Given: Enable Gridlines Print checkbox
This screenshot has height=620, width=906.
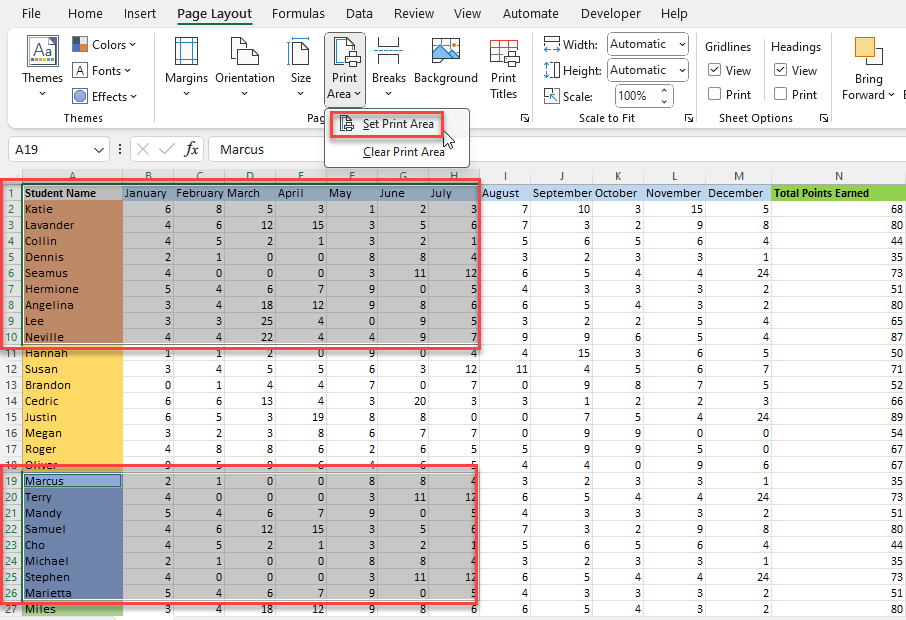Looking at the screenshot, I should tap(715, 94).
